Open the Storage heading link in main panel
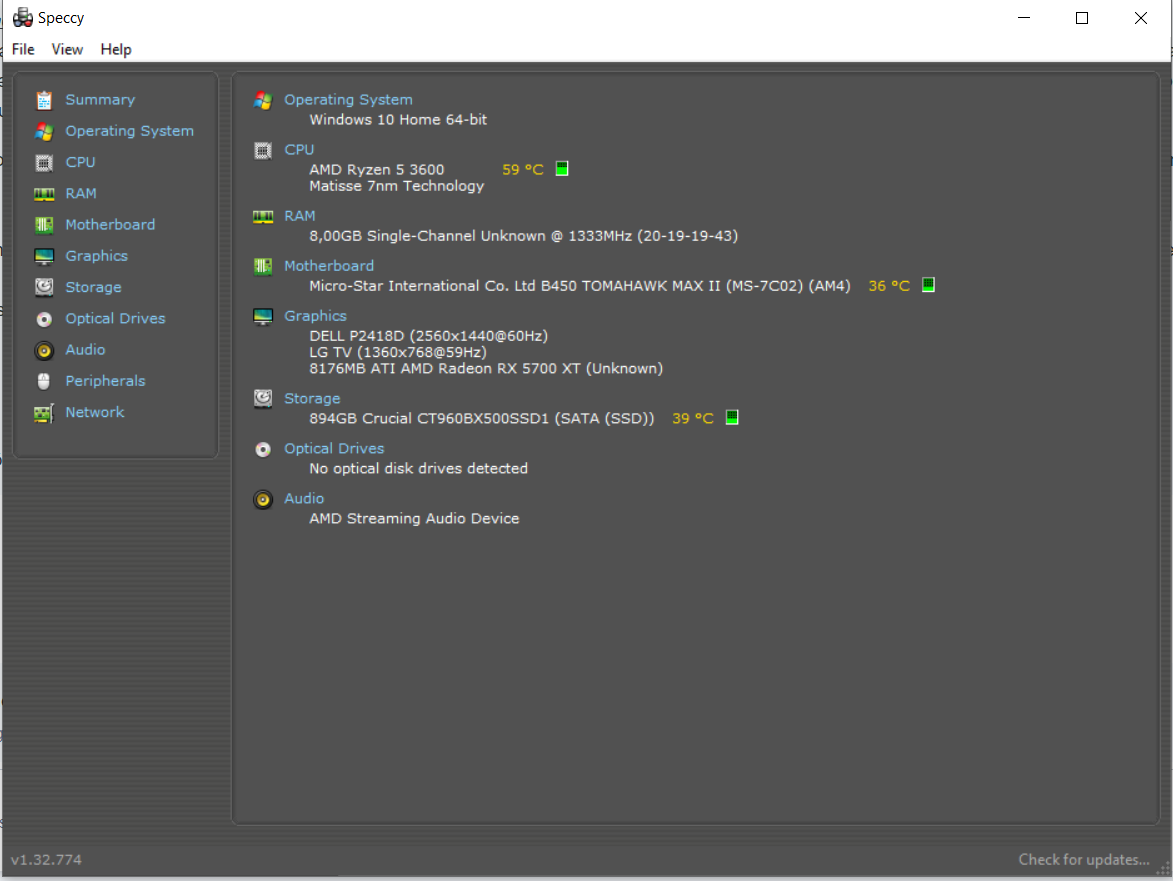The height and width of the screenshot is (881, 1173). pyautogui.click(x=312, y=399)
